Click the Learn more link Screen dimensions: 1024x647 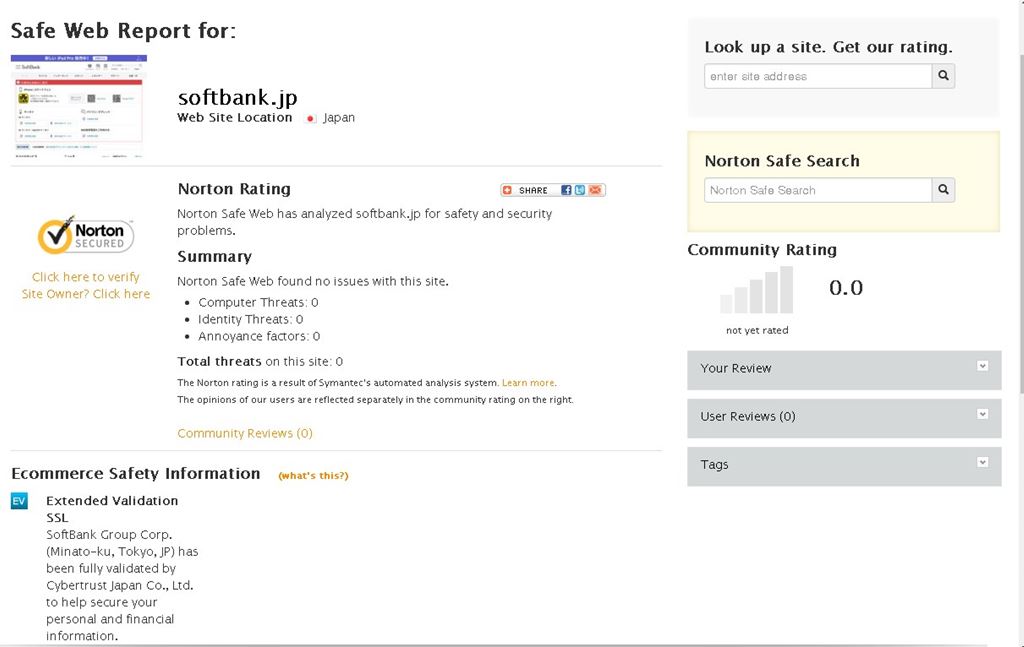[528, 383]
